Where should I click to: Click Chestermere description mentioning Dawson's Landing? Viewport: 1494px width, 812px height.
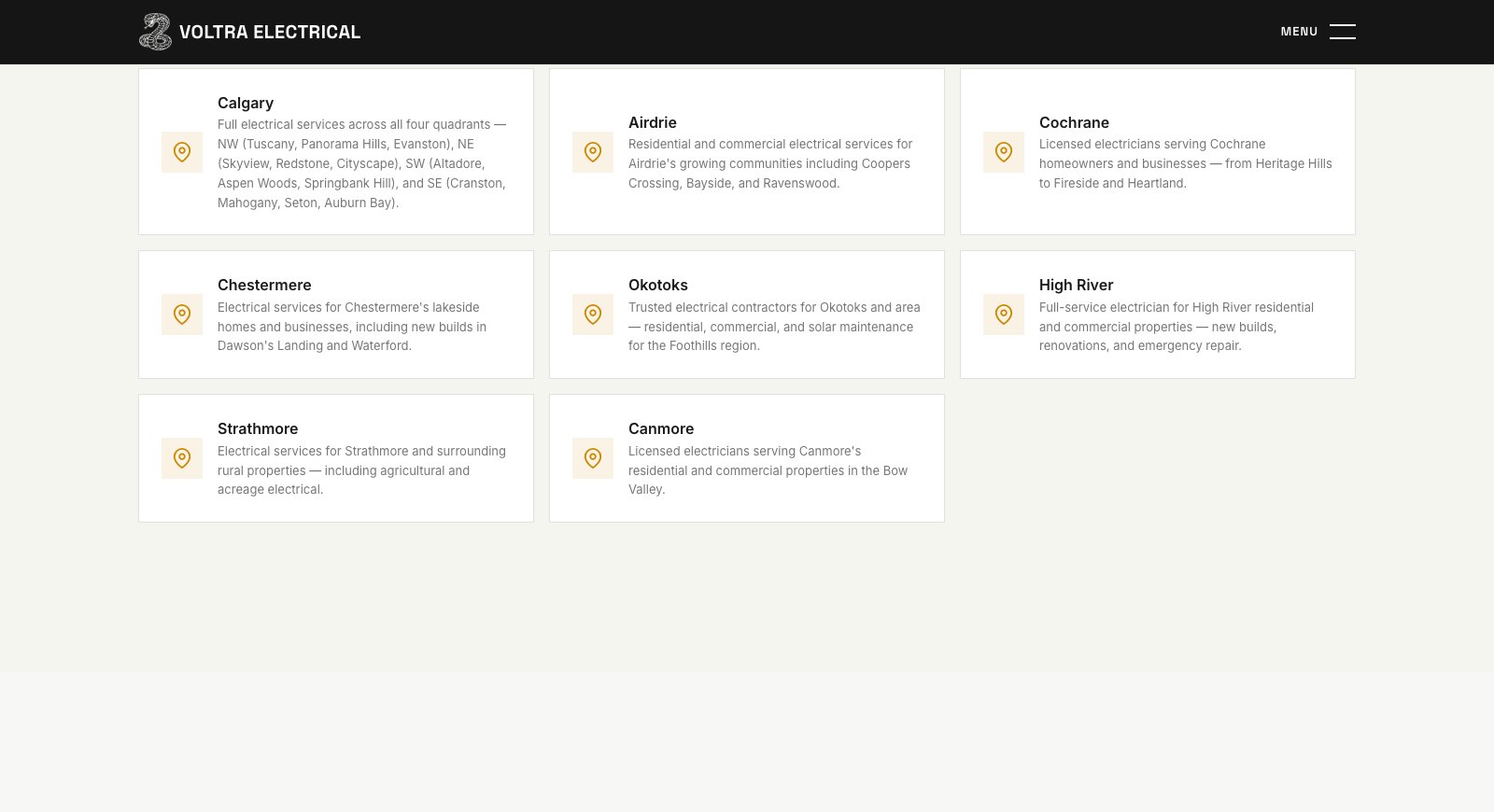tap(353, 327)
